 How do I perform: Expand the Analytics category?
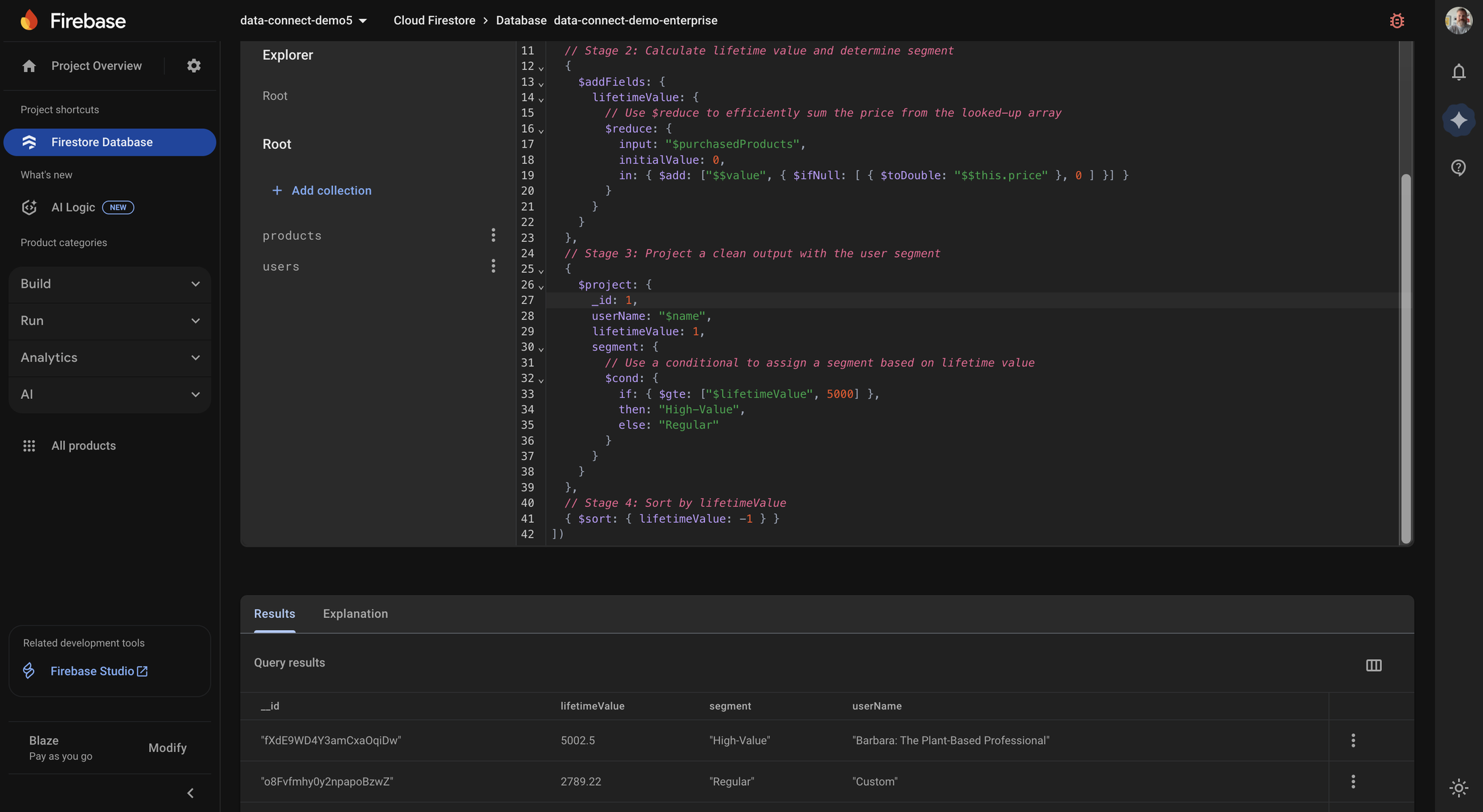pyautogui.click(x=110, y=358)
